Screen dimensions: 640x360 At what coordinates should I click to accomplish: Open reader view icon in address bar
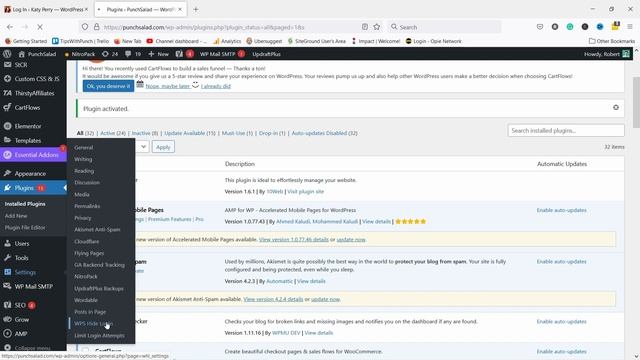coord(365,27)
